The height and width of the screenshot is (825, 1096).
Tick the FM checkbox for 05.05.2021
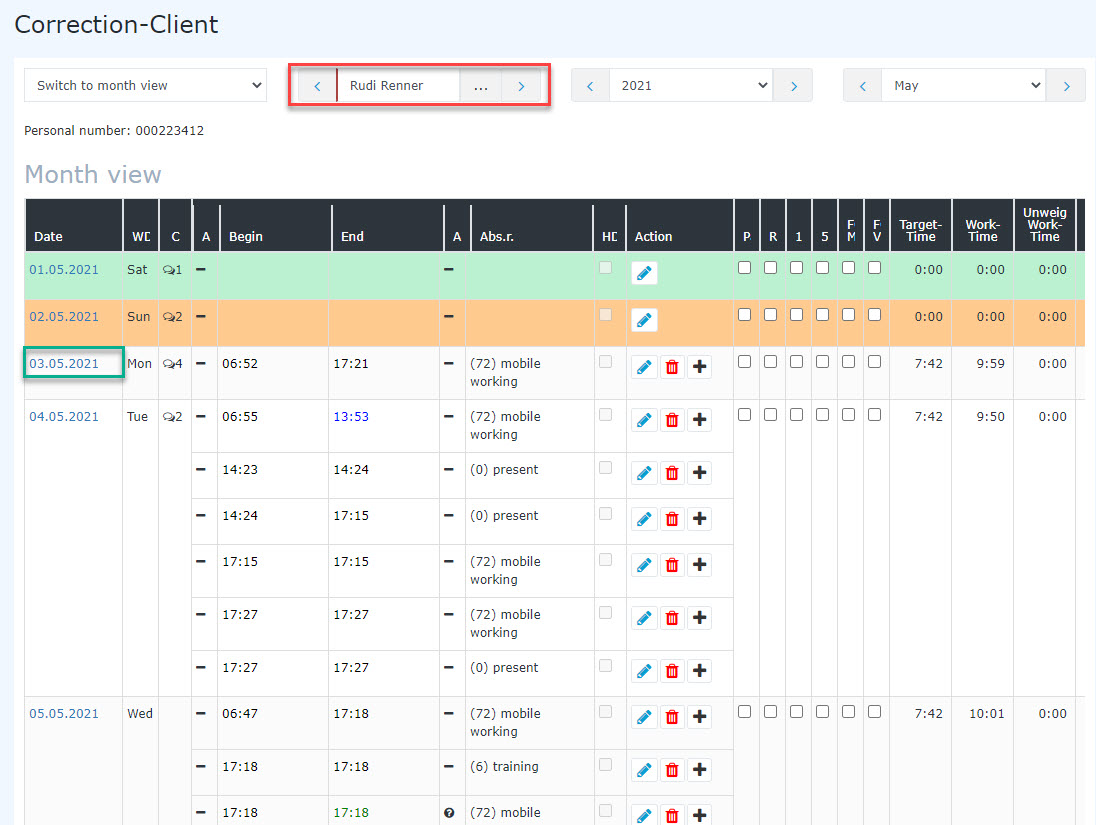[849, 712]
